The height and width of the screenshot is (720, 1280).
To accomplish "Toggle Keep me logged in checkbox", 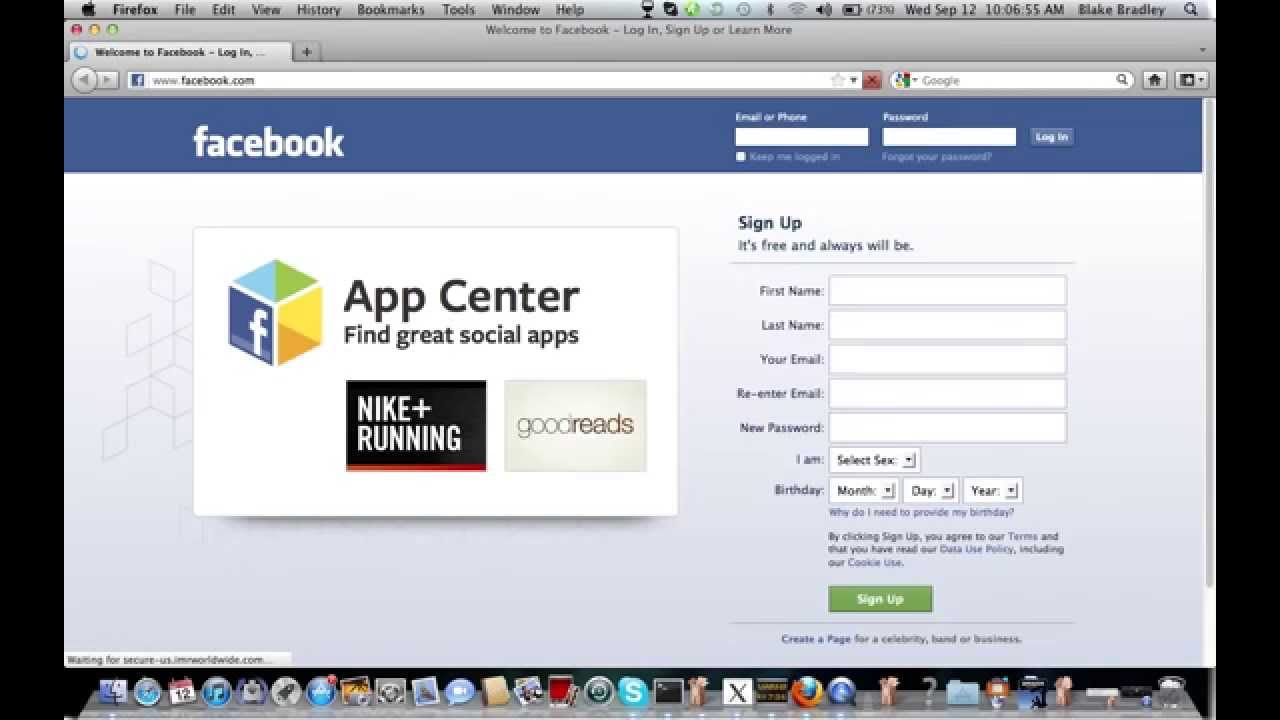I will [741, 157].
